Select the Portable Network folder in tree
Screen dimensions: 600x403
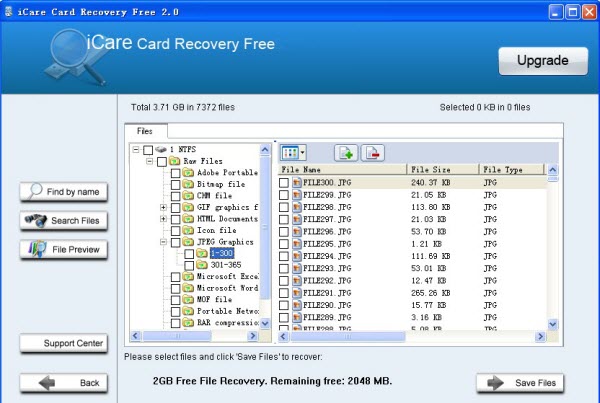[228, 311]
